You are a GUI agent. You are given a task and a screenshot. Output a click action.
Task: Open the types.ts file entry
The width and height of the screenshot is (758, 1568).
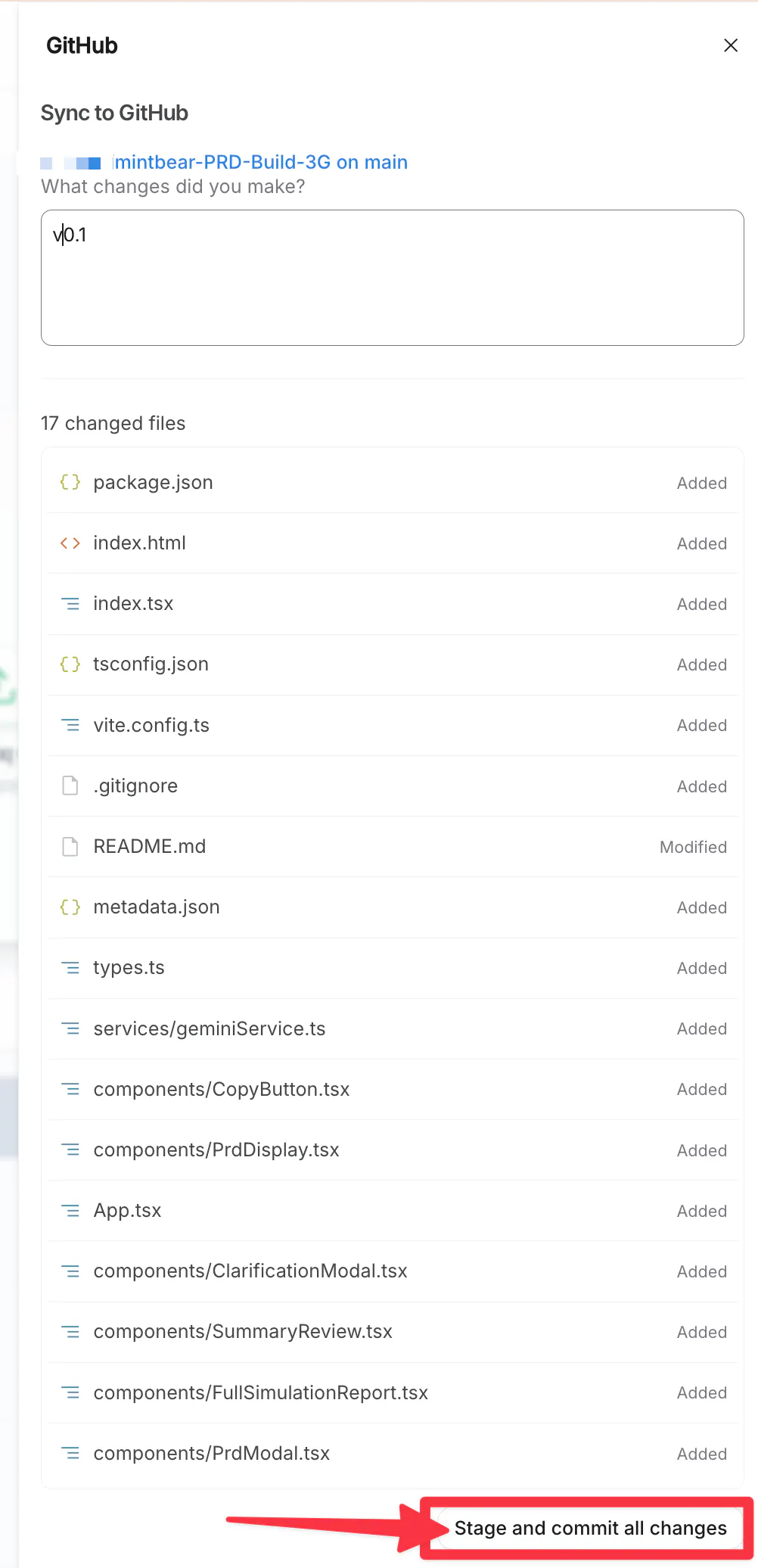393,967
